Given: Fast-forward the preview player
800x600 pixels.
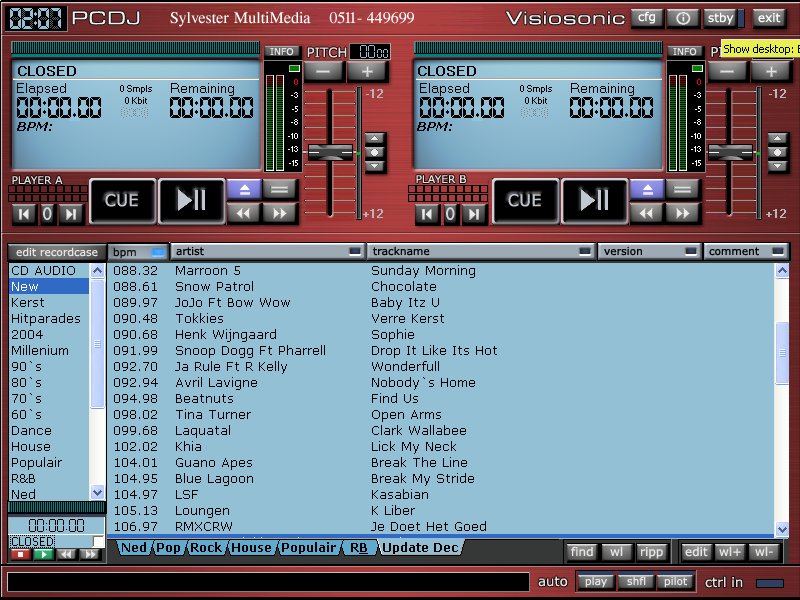Looking at the screenshot, I should pos(91,555).
